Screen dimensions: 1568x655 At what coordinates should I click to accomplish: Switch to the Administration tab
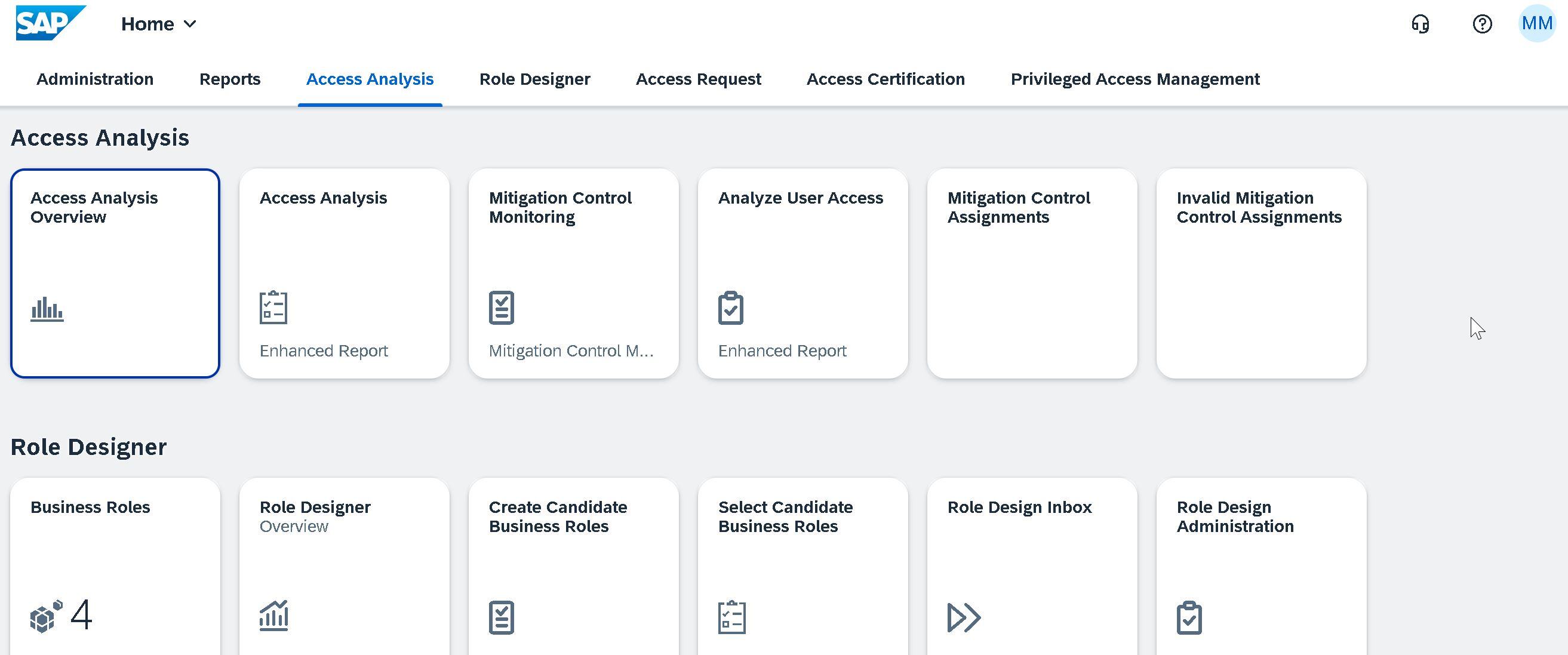tap(95, 79)
